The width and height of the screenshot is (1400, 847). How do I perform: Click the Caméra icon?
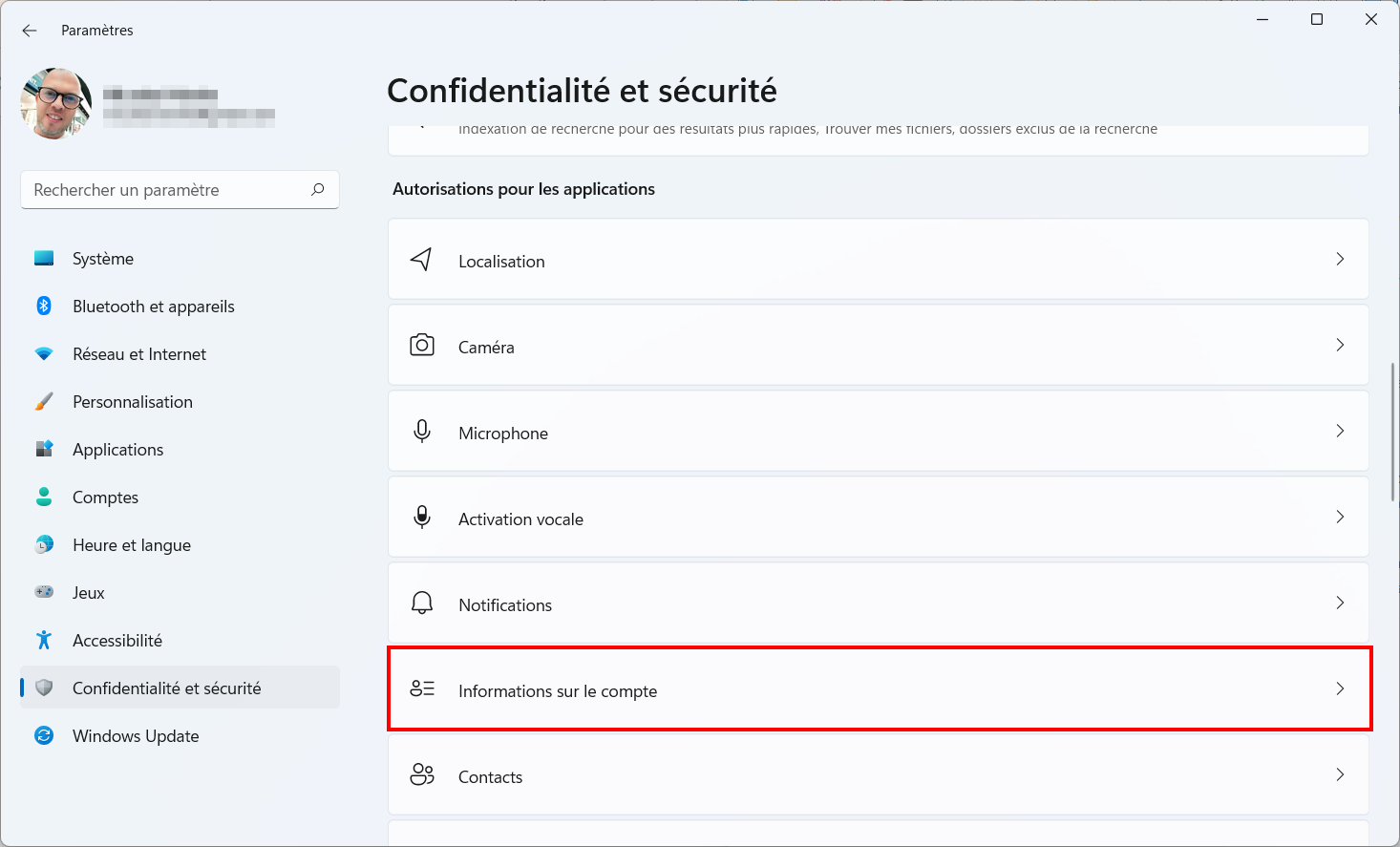pyautogui.click(x=421, y=345)
